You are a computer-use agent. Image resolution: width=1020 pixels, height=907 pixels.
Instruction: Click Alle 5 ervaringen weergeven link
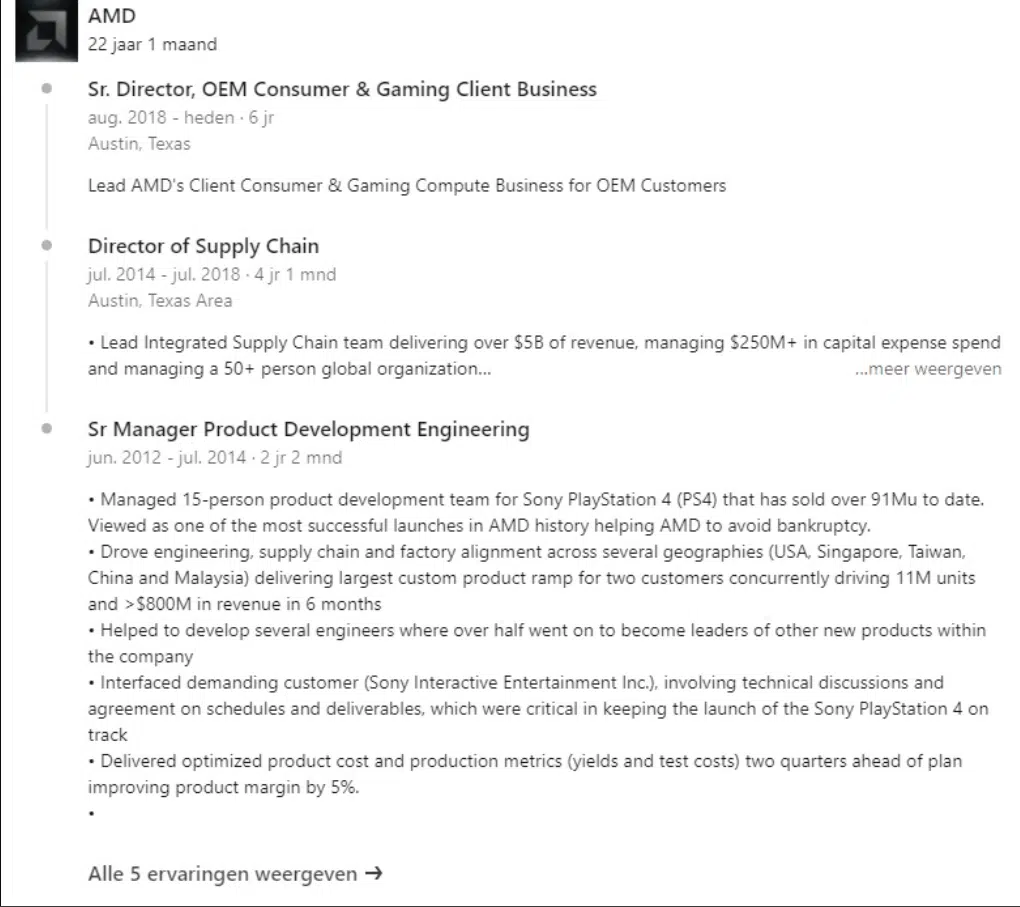pos(235,873)
